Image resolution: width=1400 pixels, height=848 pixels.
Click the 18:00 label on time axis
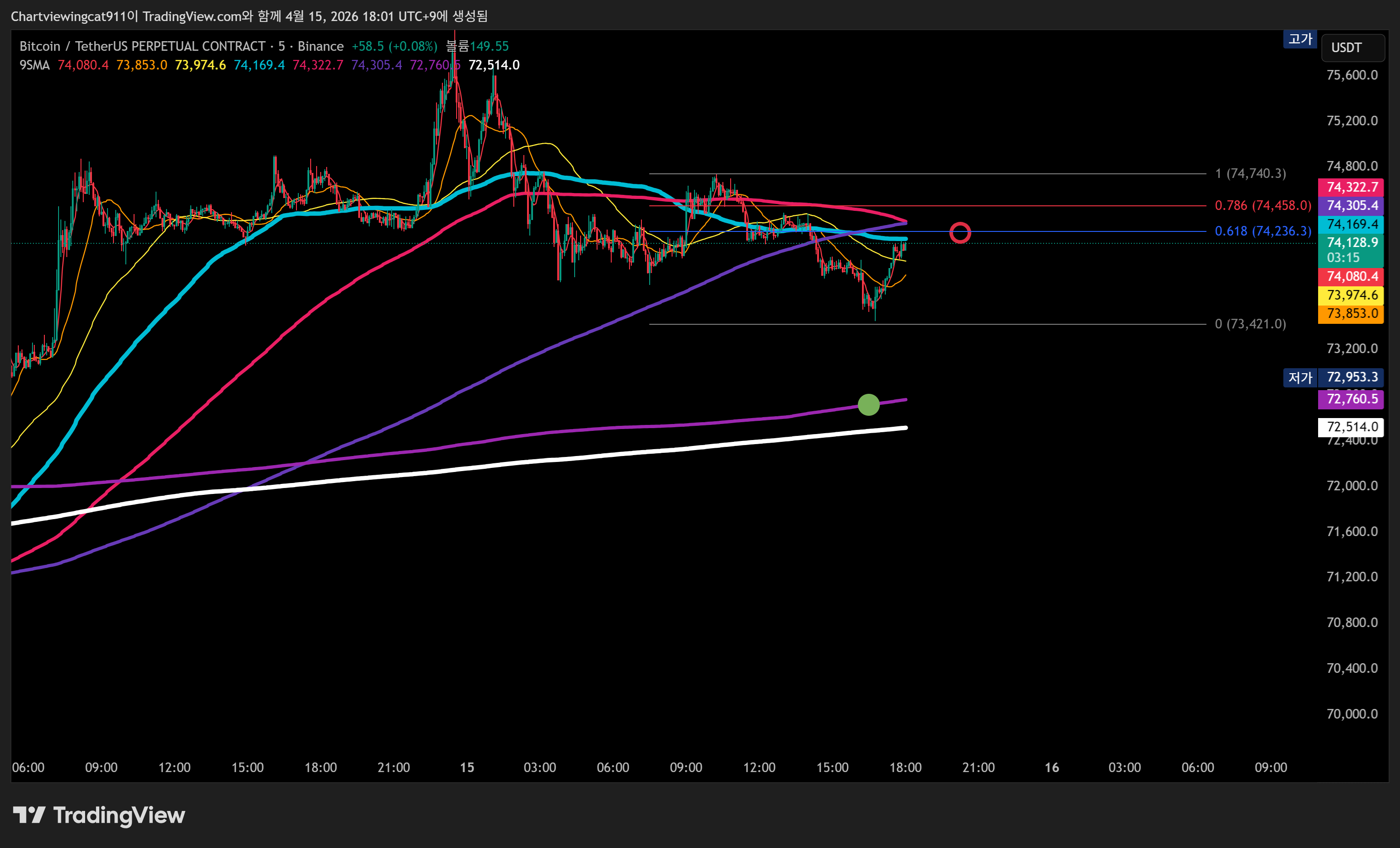click(x=905, y=767)
